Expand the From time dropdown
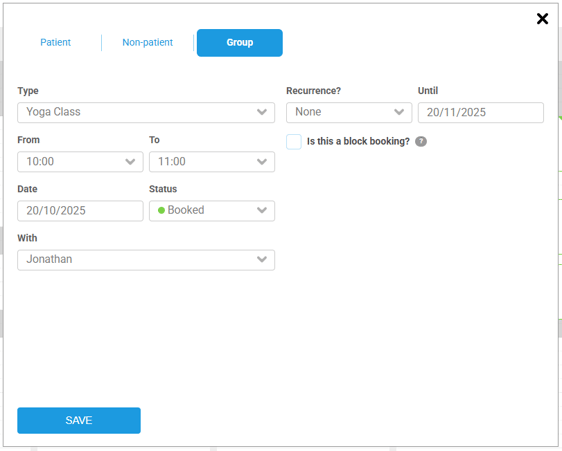This screenshot has width=562, height=451. click(x=80, y=162)
